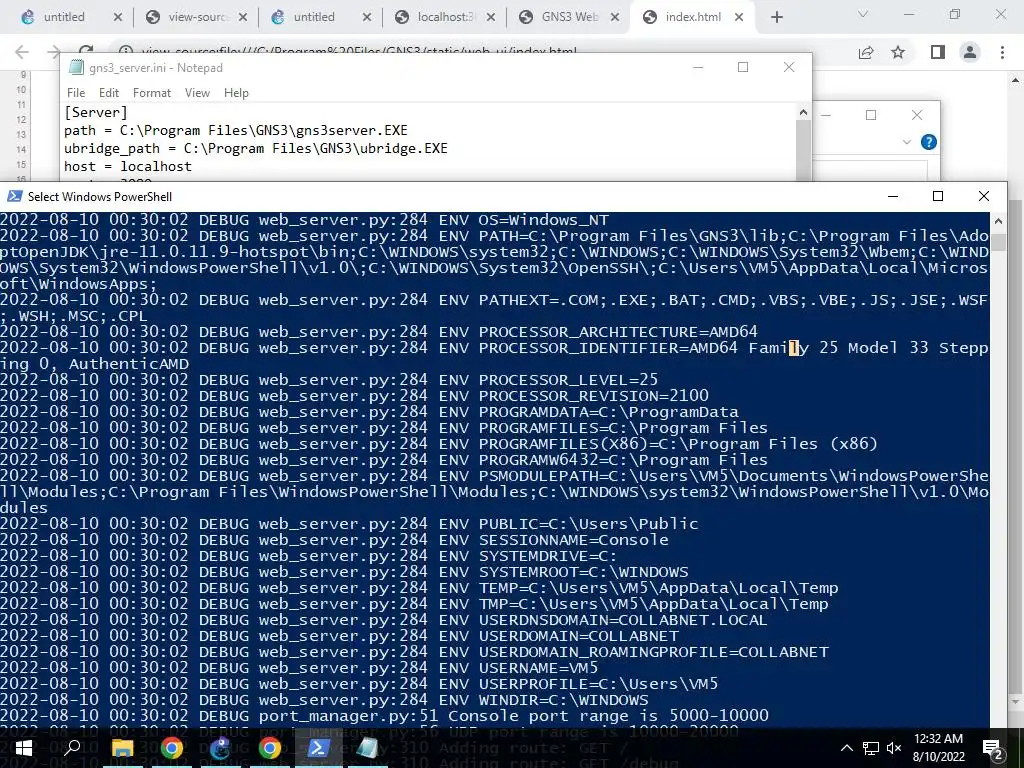Click the Console port range log line
Screen dimensions: 1024x768
click(384, 716)
